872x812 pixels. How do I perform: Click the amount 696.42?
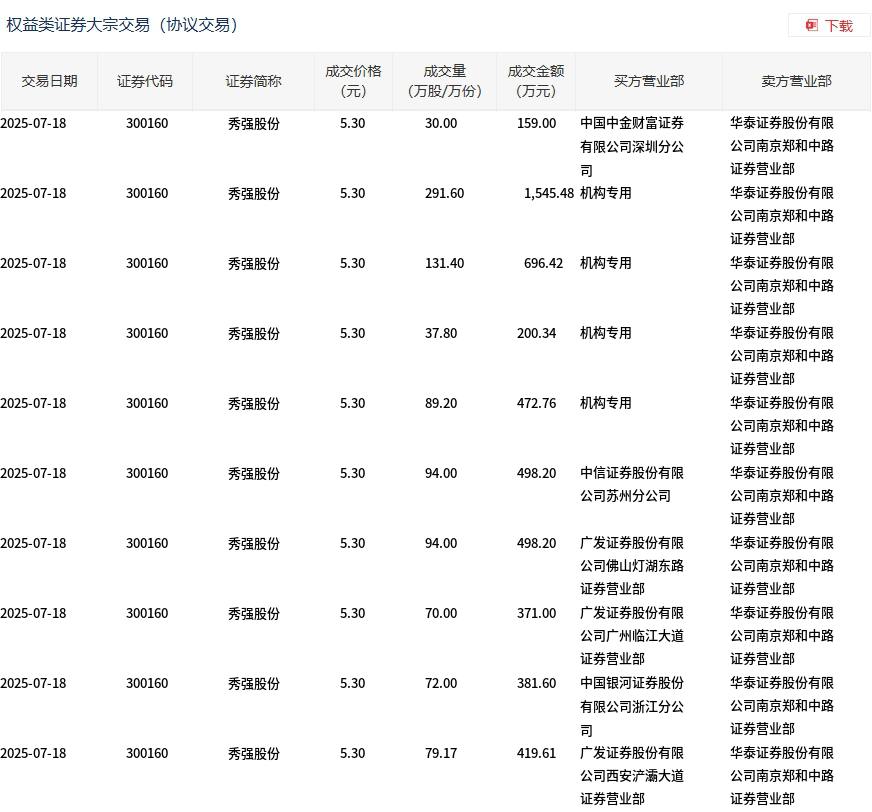(543, 264)
